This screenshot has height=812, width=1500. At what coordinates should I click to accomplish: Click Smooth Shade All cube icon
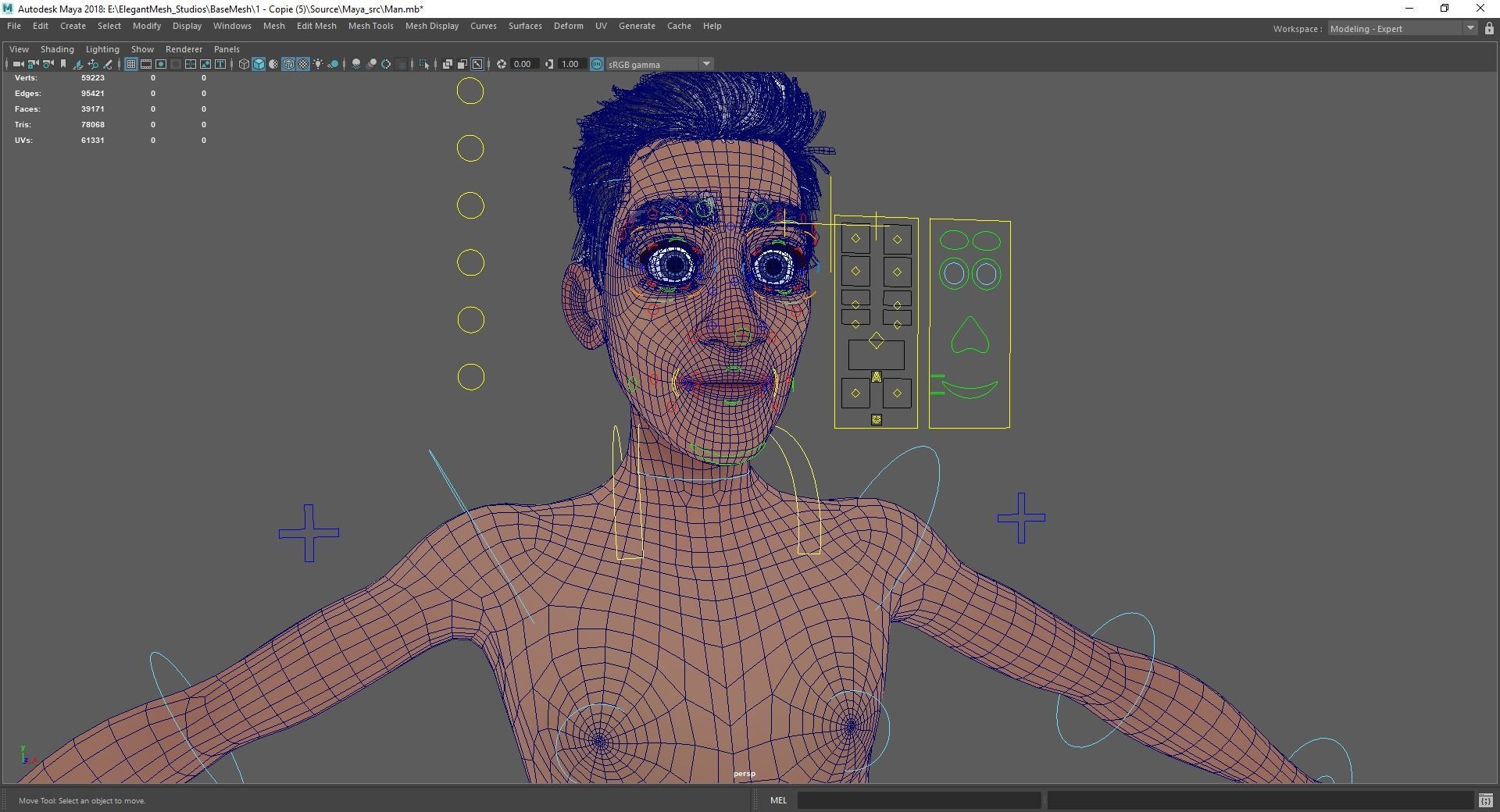pyautogui.click(x=259, y=64)
